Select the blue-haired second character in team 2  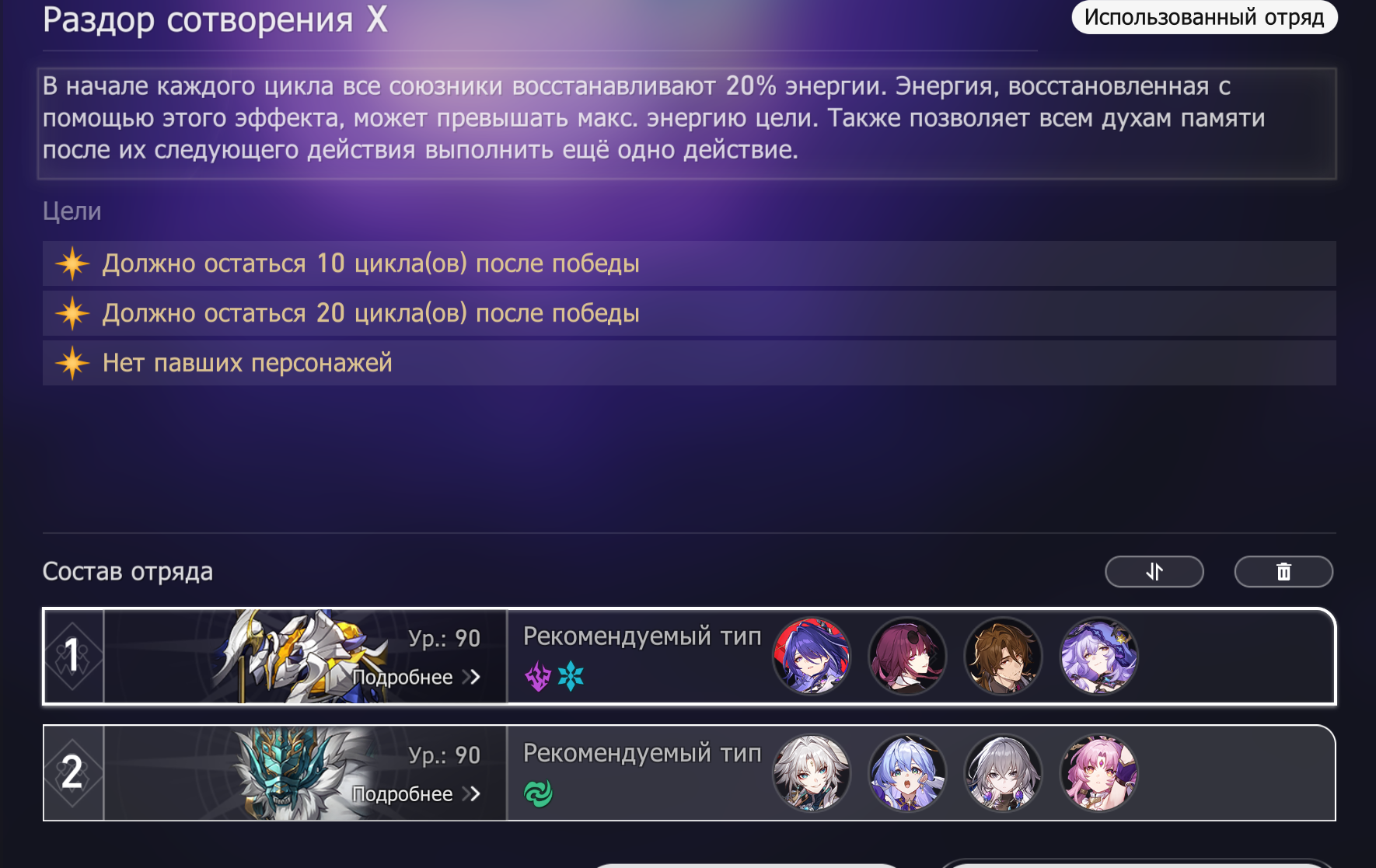point(907,773)
